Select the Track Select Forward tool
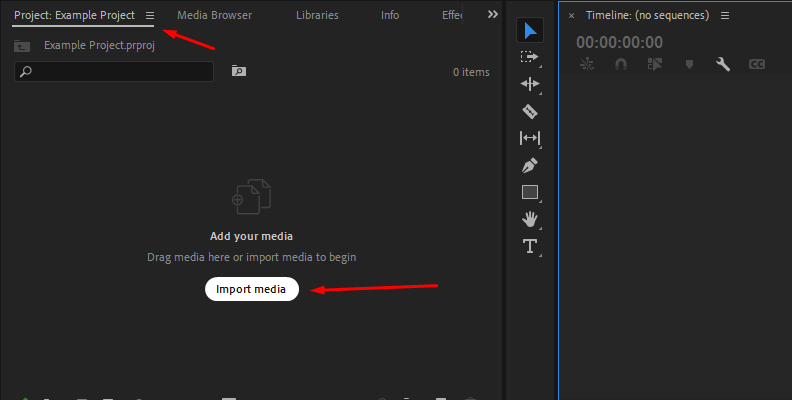Screen dimensions: 792x400 pos(530,58)
